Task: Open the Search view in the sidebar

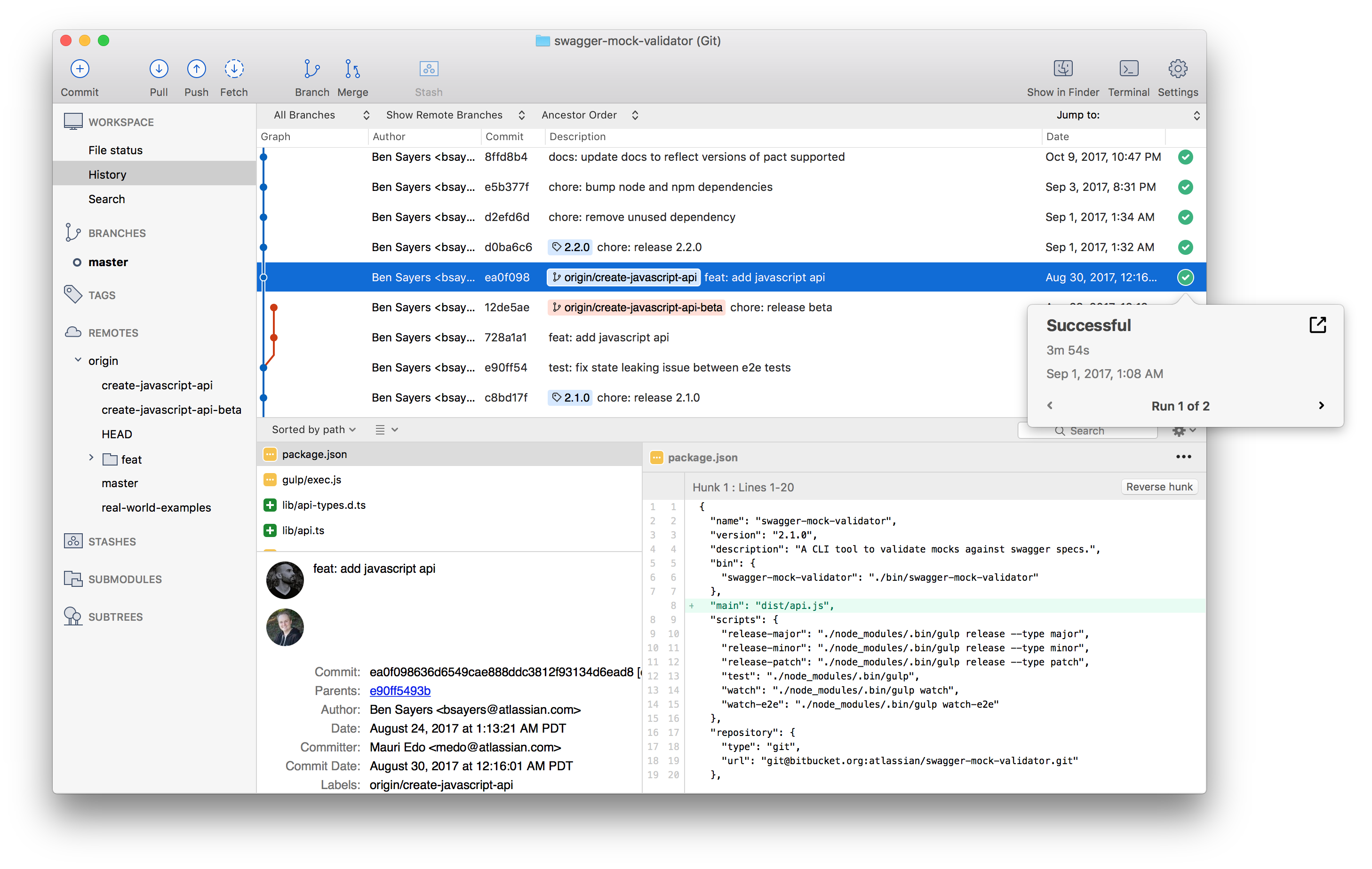Action: click(x=106, y=199)
